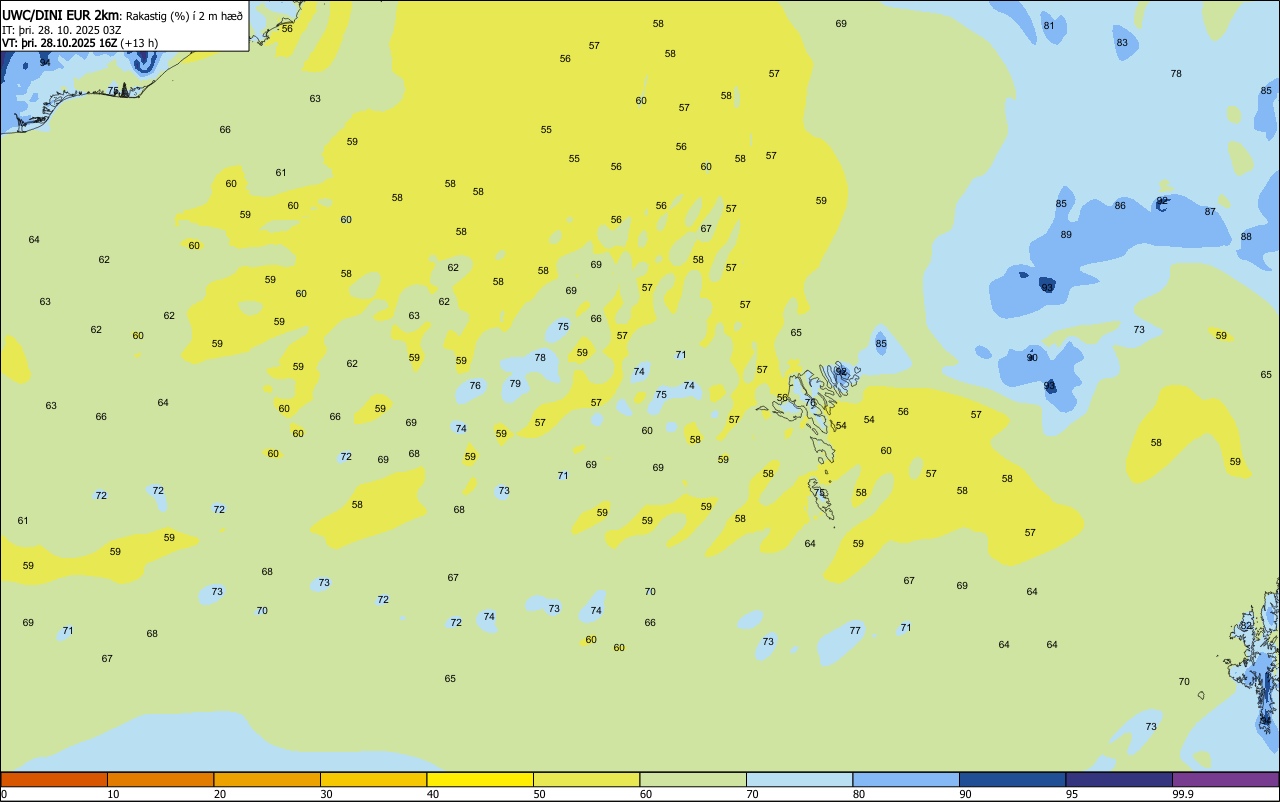Click the 80–90 medium blue legend swatch
1280x802 pixels.
pos(906,779)
